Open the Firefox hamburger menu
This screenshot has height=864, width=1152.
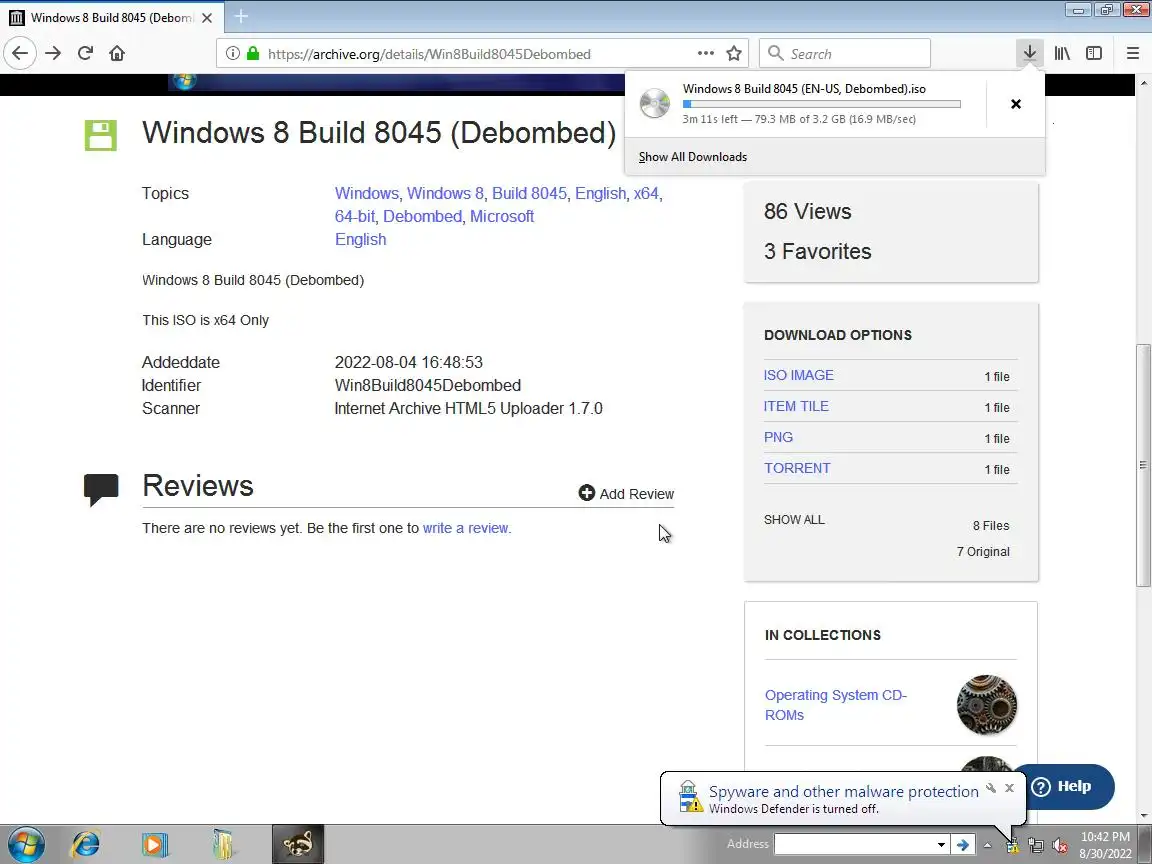(x=1132, y=53)
